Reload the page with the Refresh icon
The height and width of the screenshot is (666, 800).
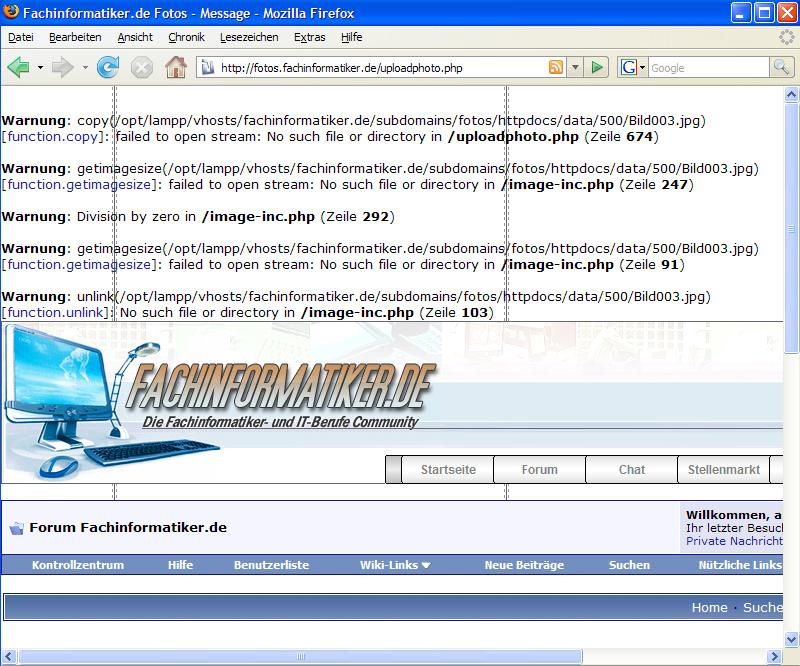pos(108,67)
